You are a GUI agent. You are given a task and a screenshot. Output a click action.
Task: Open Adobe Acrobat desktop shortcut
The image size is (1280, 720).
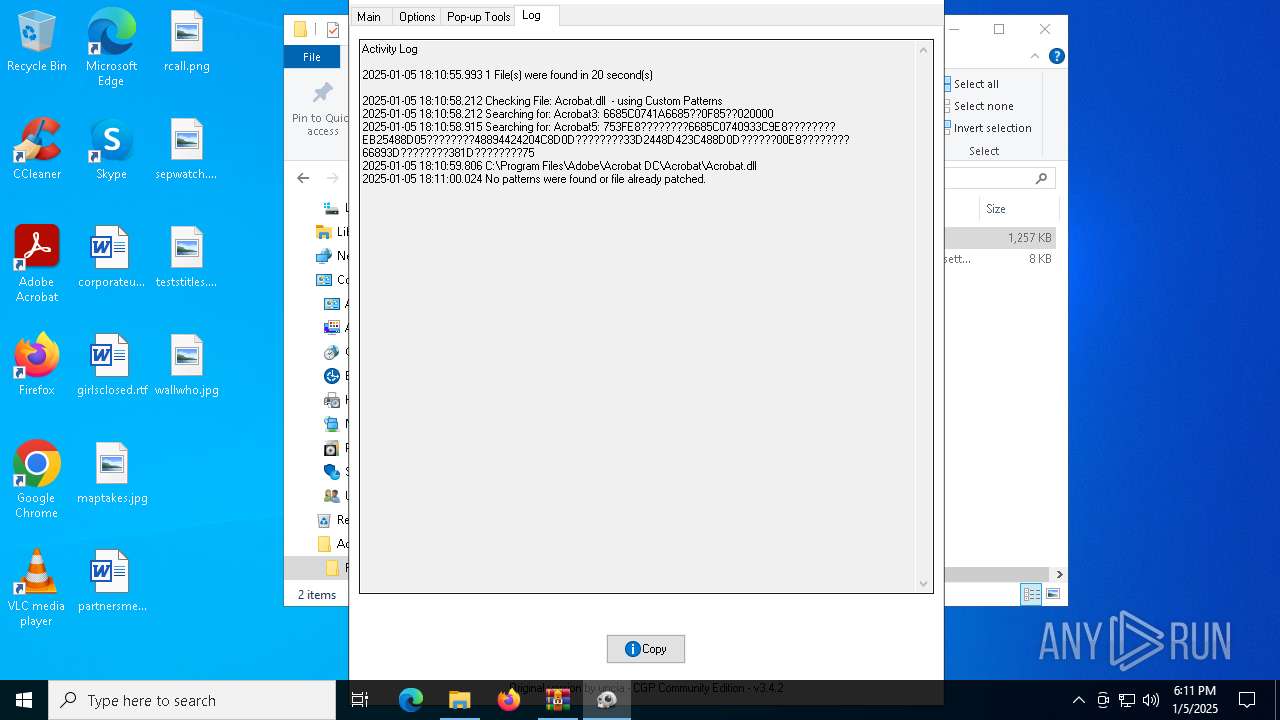point(37,264)
